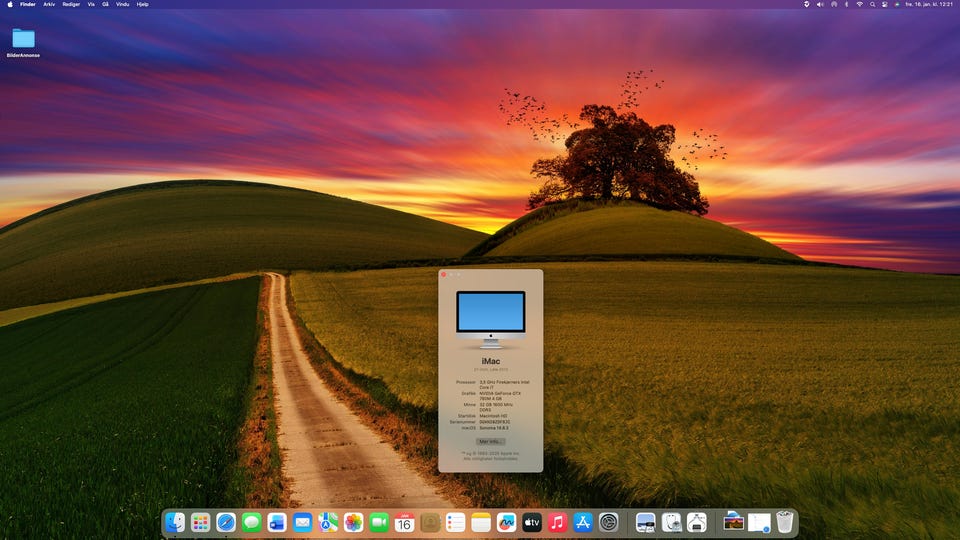Open the Calendar app showing 16
Screen dimensions: 960x540
coord(404,522)
